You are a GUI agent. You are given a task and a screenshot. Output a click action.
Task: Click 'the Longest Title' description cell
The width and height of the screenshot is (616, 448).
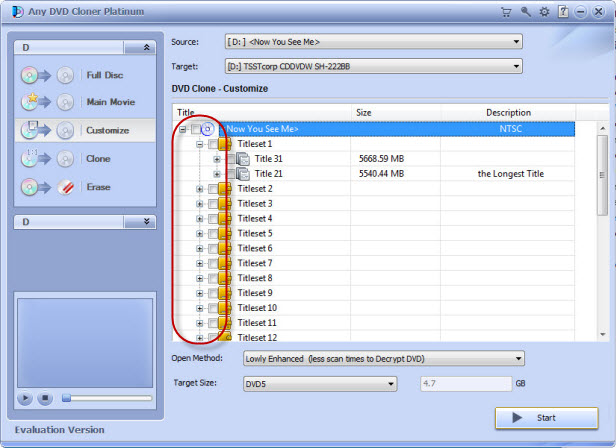pos(510,174)
